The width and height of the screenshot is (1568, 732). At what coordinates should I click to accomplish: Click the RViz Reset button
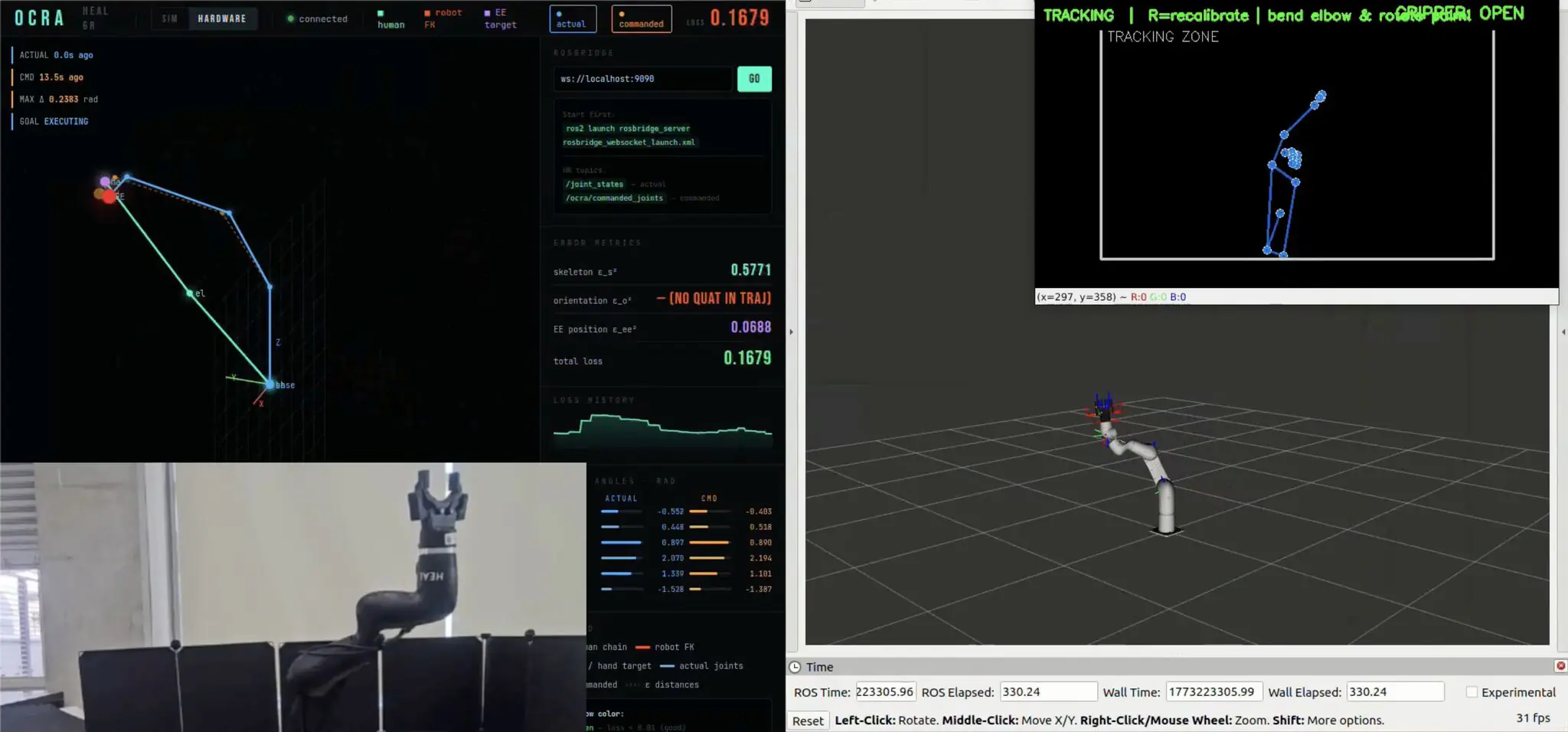808,721
